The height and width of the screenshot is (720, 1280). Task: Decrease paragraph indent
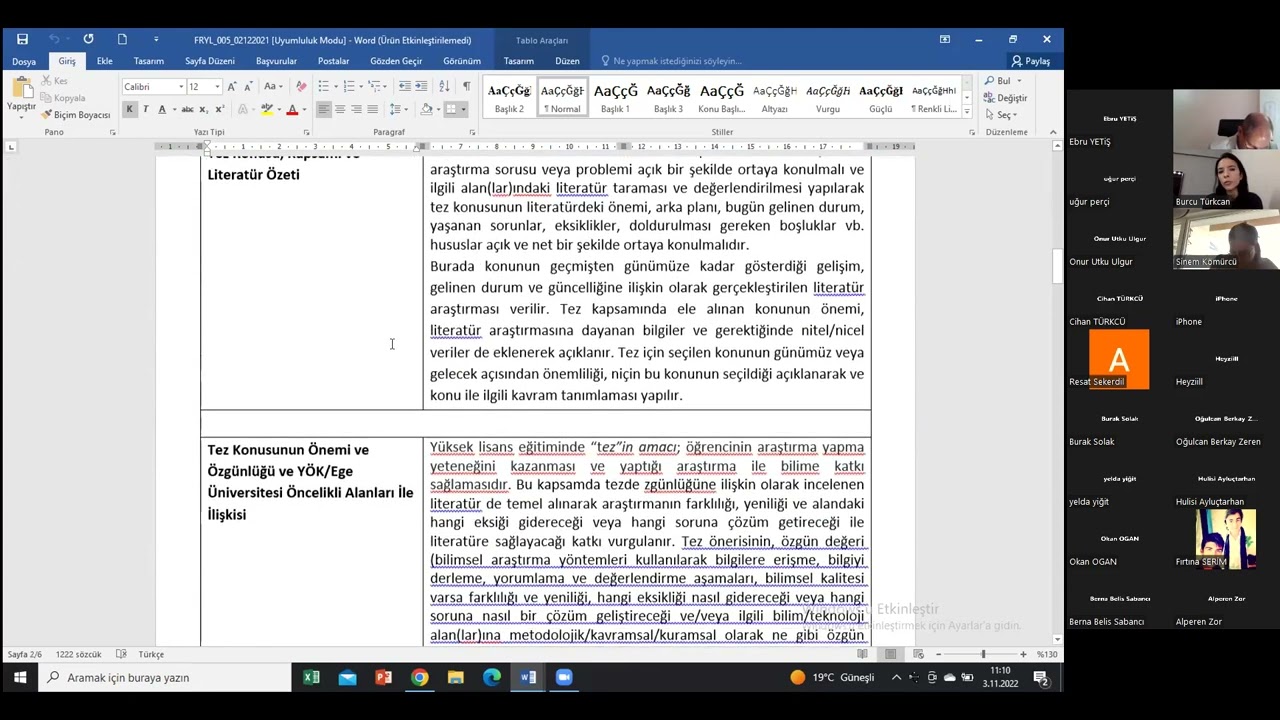pos(403,87)
